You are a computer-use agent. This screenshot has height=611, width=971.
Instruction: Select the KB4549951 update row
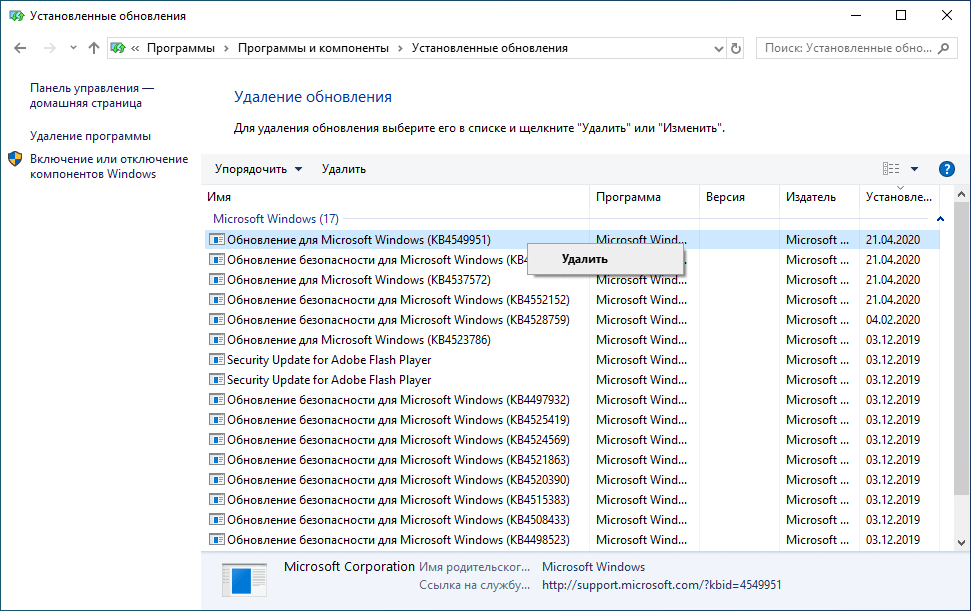pyautogui.click(x=572, y=240)
